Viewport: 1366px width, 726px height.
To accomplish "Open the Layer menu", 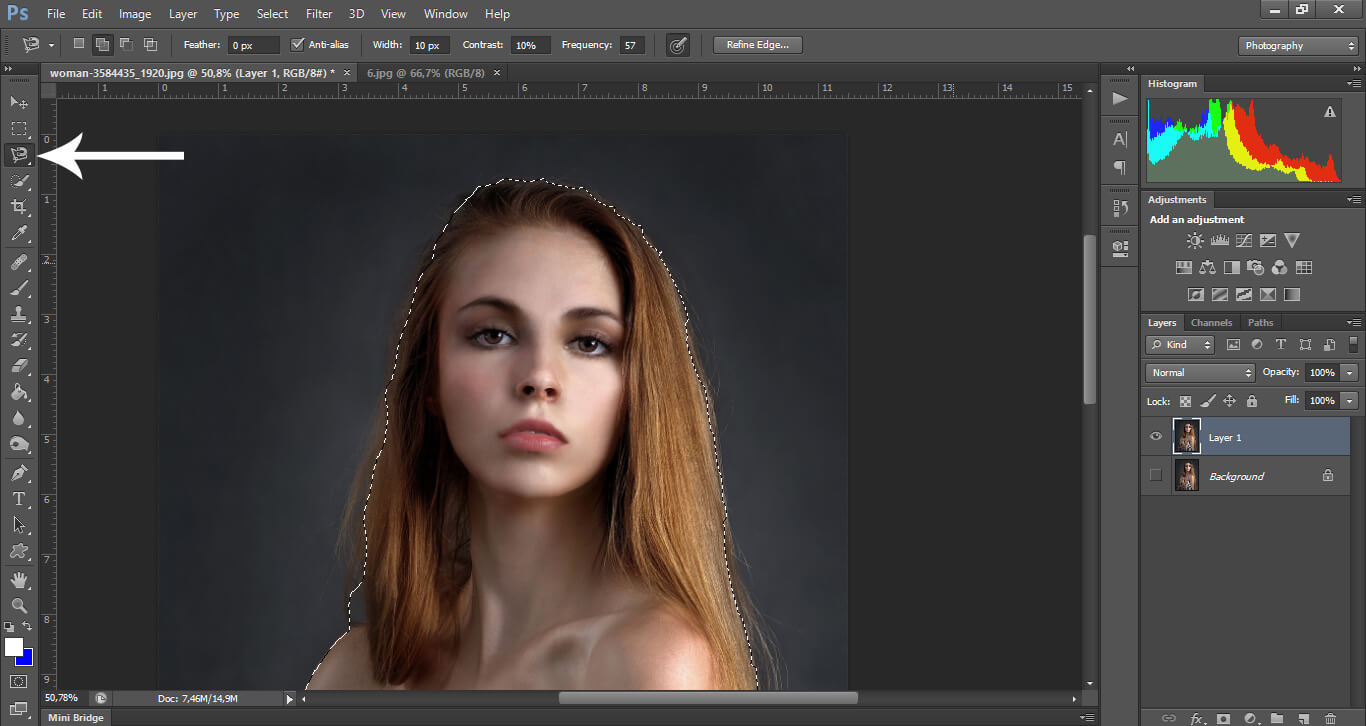I will click(183, 14).
